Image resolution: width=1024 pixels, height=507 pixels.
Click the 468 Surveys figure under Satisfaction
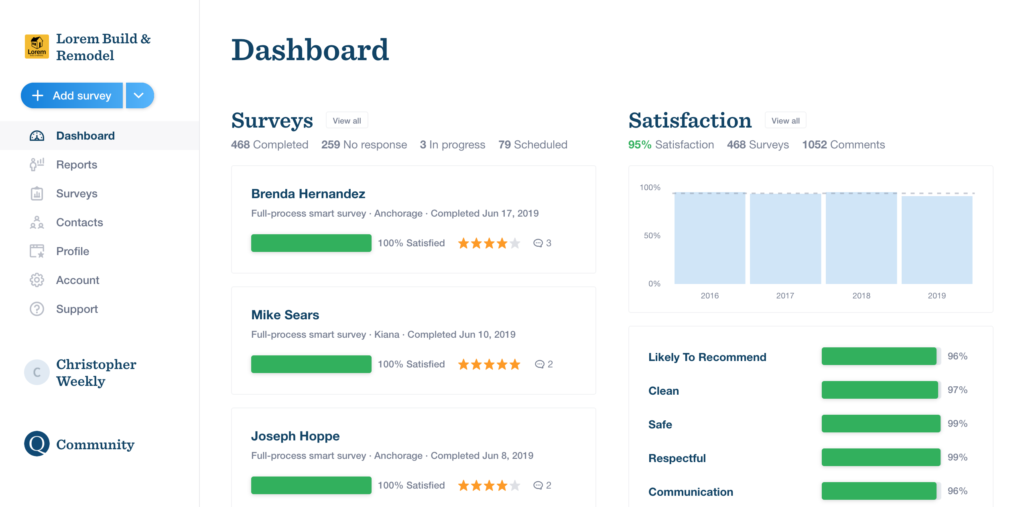tap(758, 145)
